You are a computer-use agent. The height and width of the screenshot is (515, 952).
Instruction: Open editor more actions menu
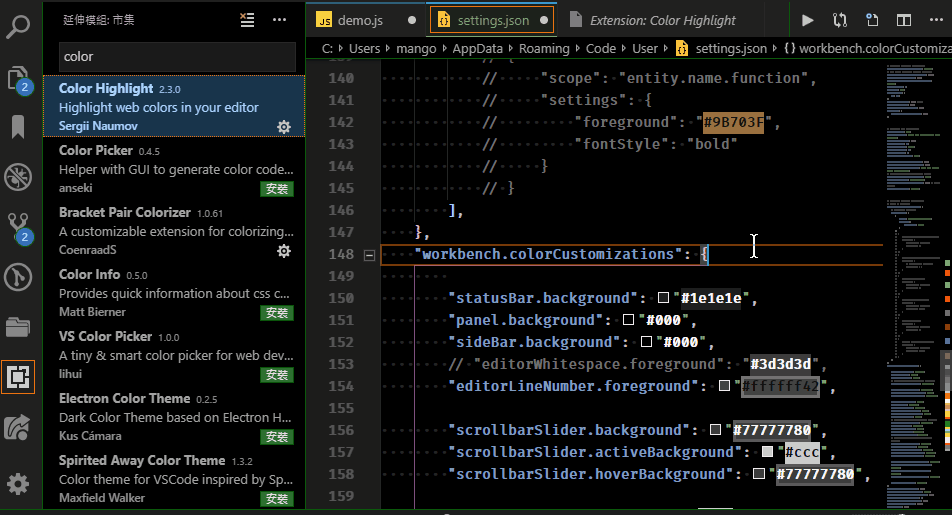[936, 20]
